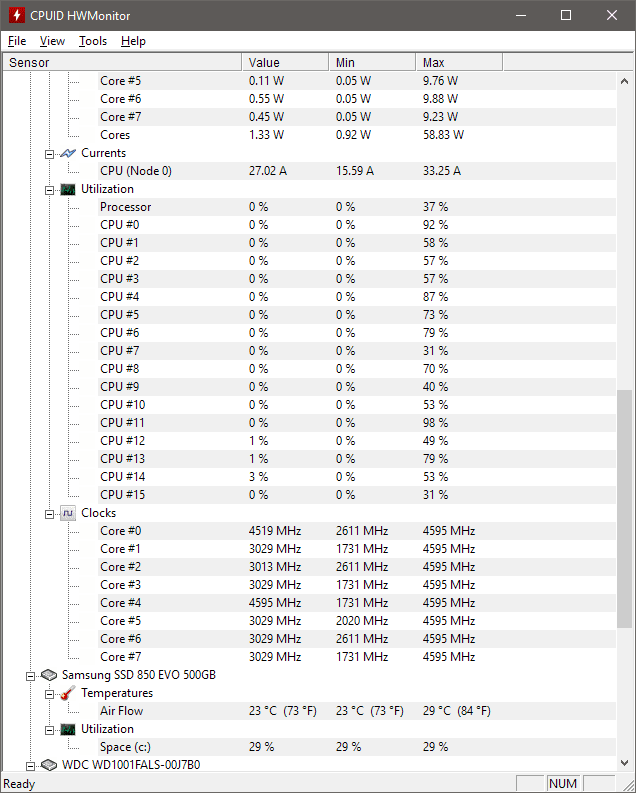Click the SSD Utilization chip icon
The image size is (636, 793).
tap(68, 729)
